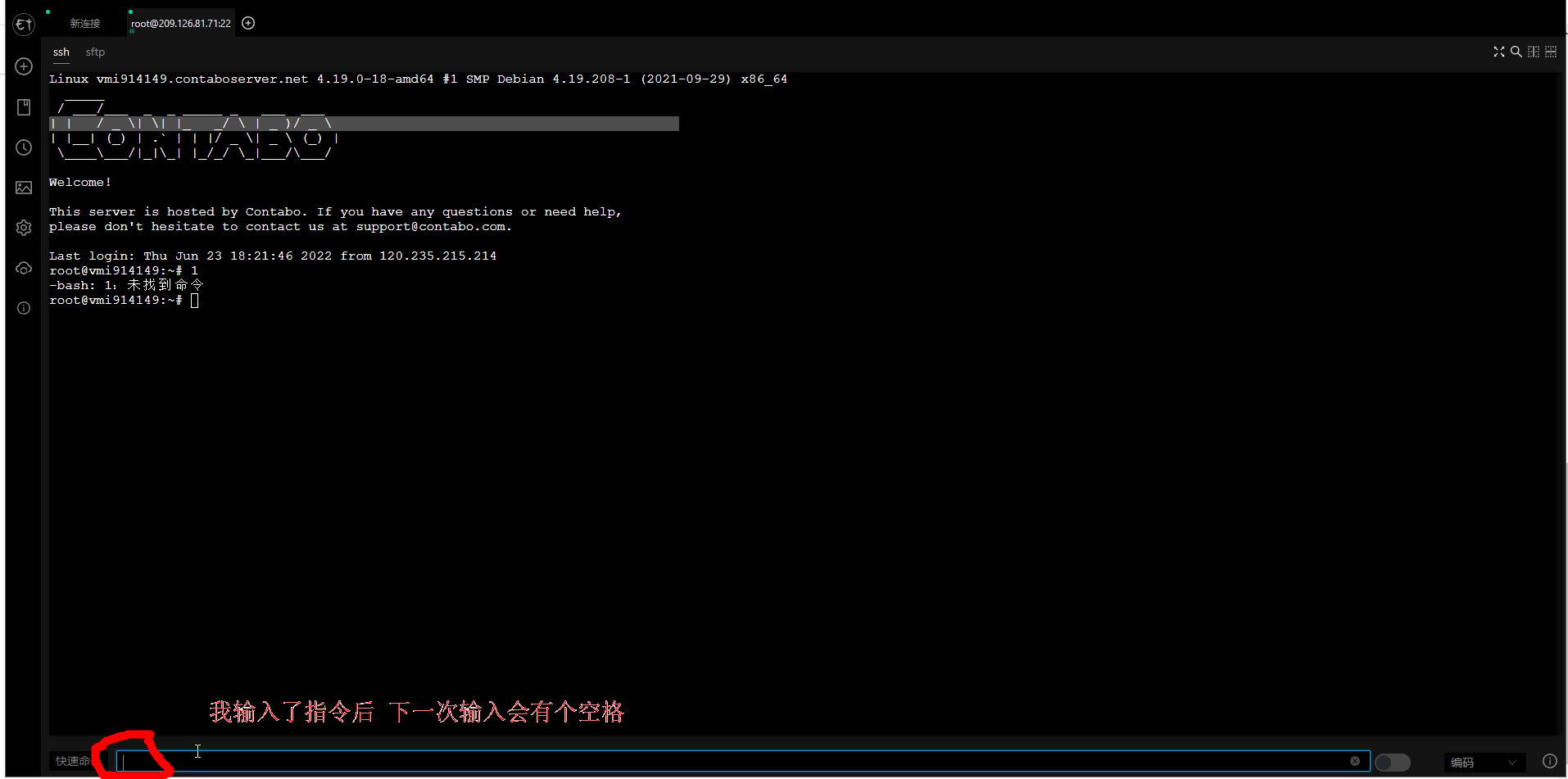Click the electerm logo at top left
The height and width of the screenshot is (779, 1568).
coord(23,24)
